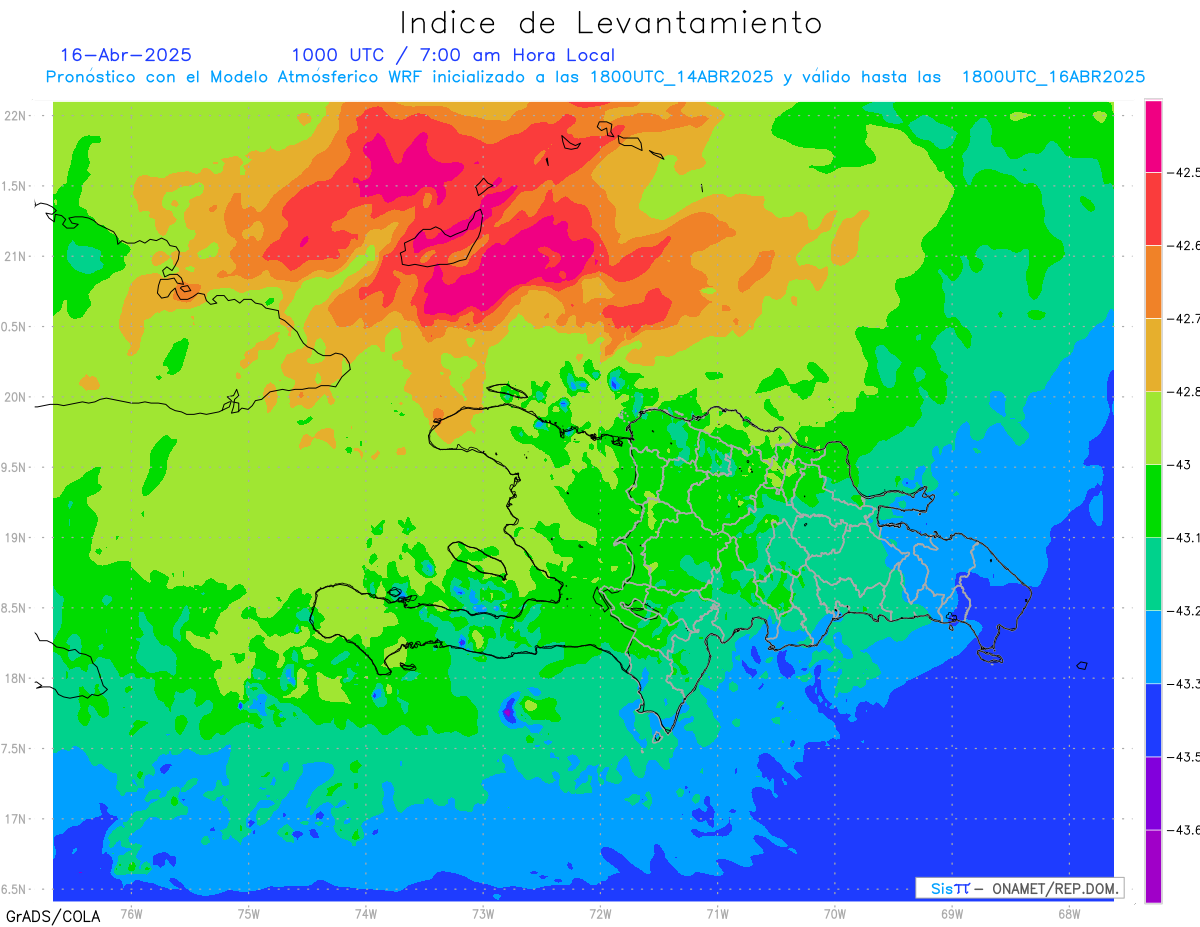Click the colorbar value '-42.7'
The width and height of the screenshot is (1200, 927).
[x=1186, y=318]
